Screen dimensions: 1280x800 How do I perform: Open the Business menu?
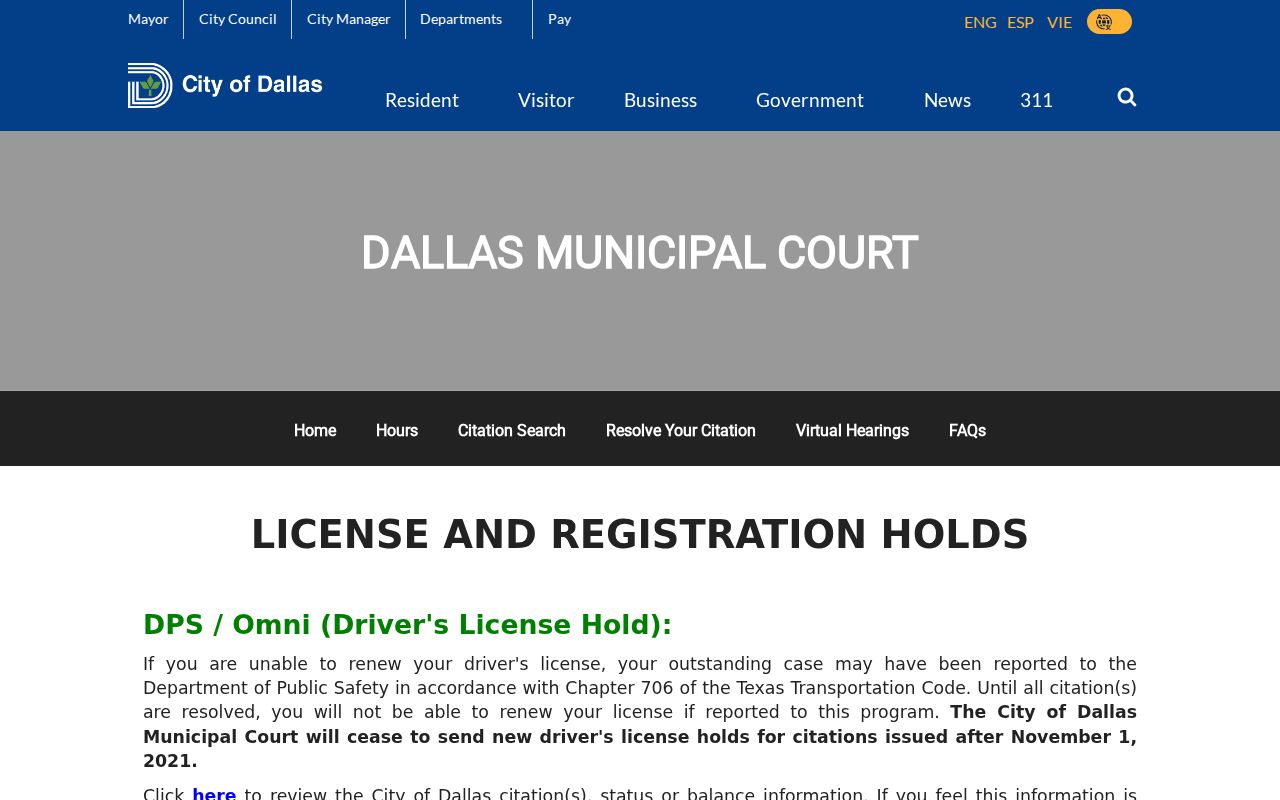[x=660, y=100]
